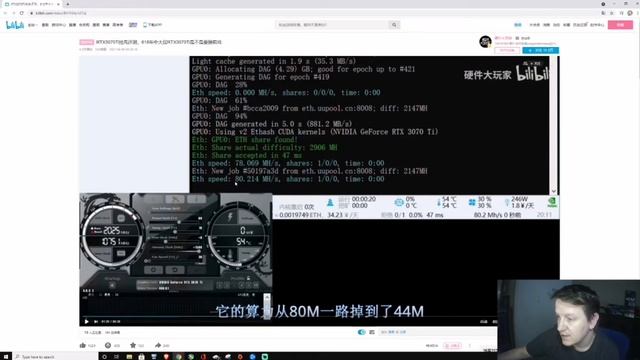Go forward in browser

point(13,13)
